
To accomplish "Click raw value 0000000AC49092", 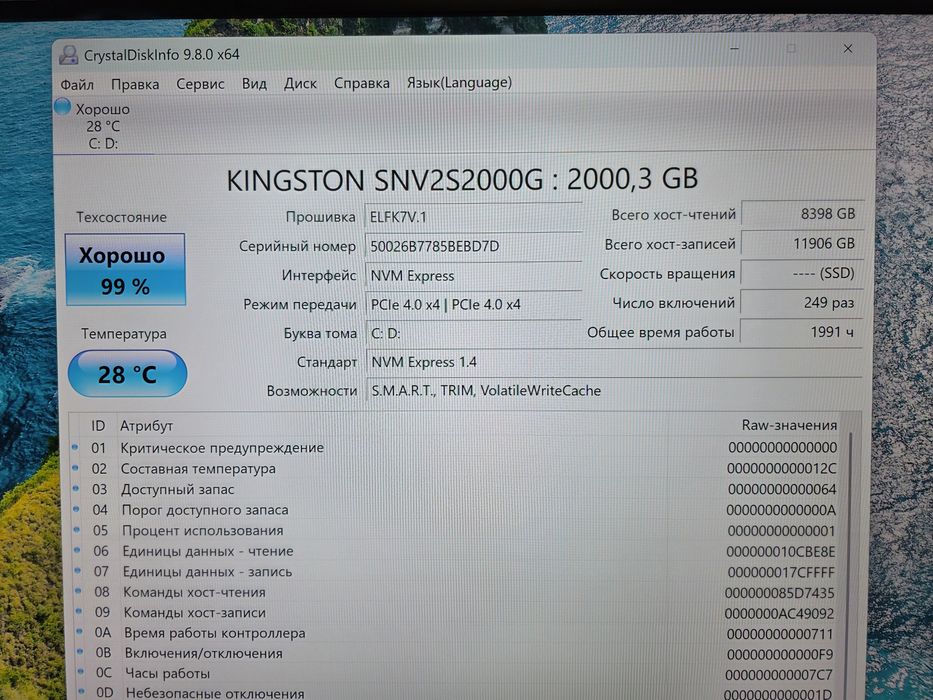I will (x=779, y=614).
